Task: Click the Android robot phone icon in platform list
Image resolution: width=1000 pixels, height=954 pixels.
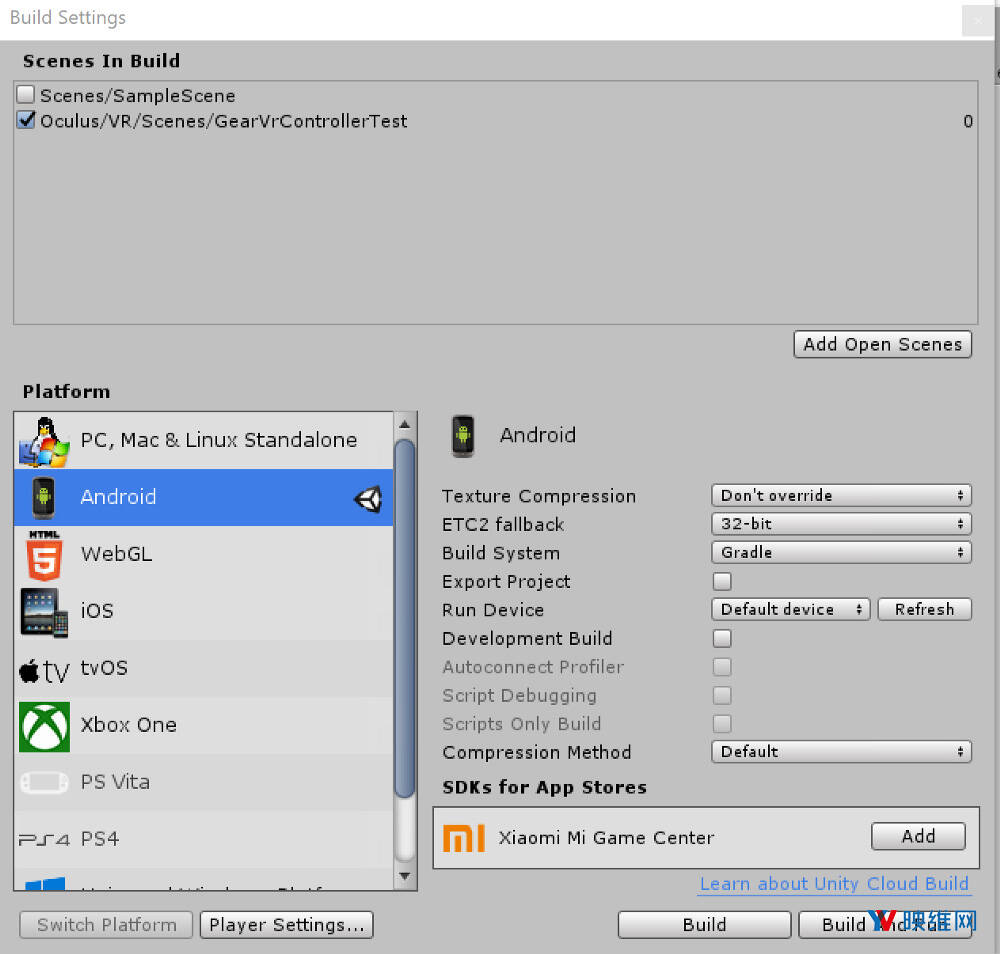Action: 44,497
